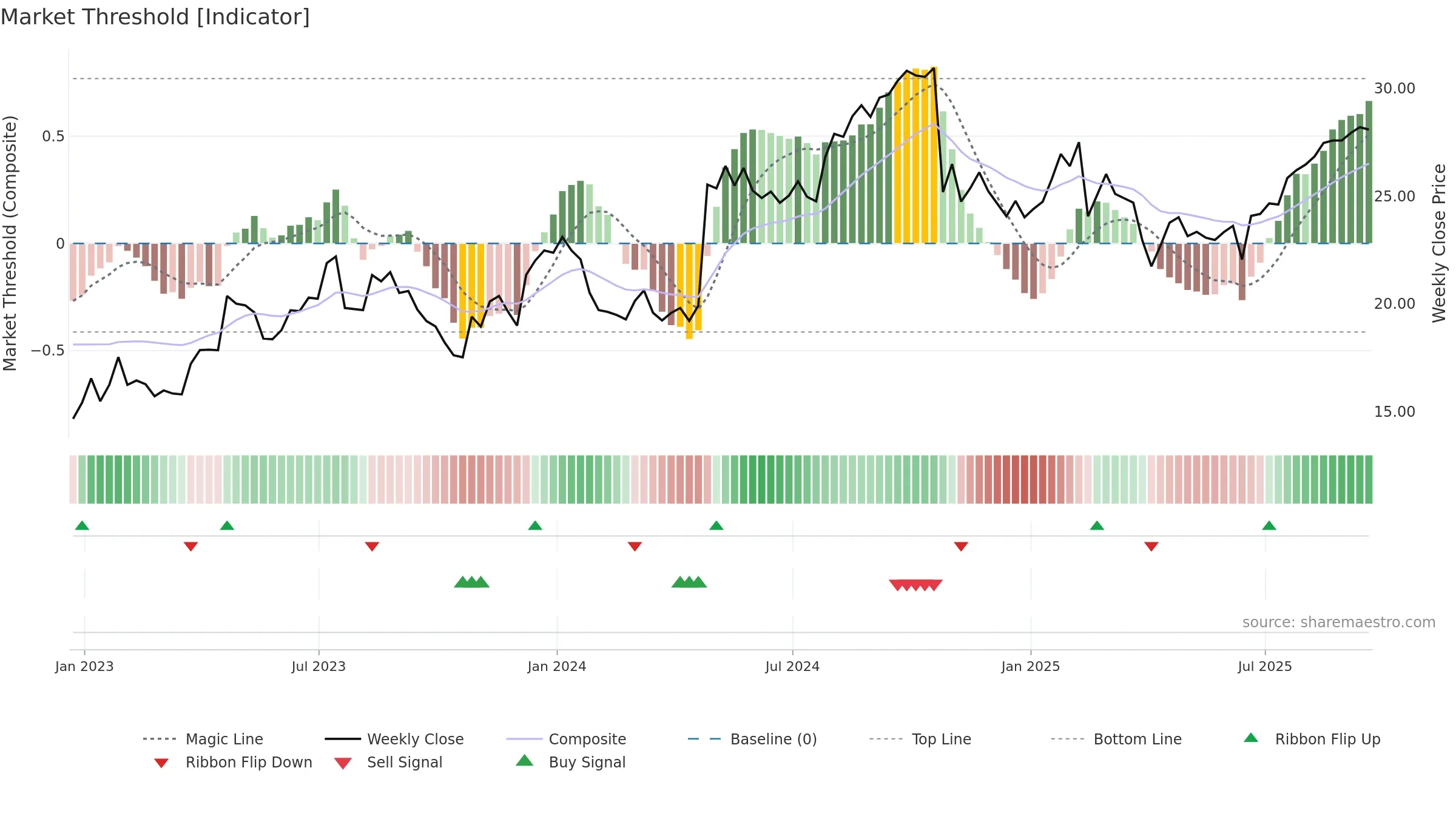The image size is (1456, 819).
Task: Click the green triangle icon beside Ribbon Flip Up
Action: point(1251,738)
